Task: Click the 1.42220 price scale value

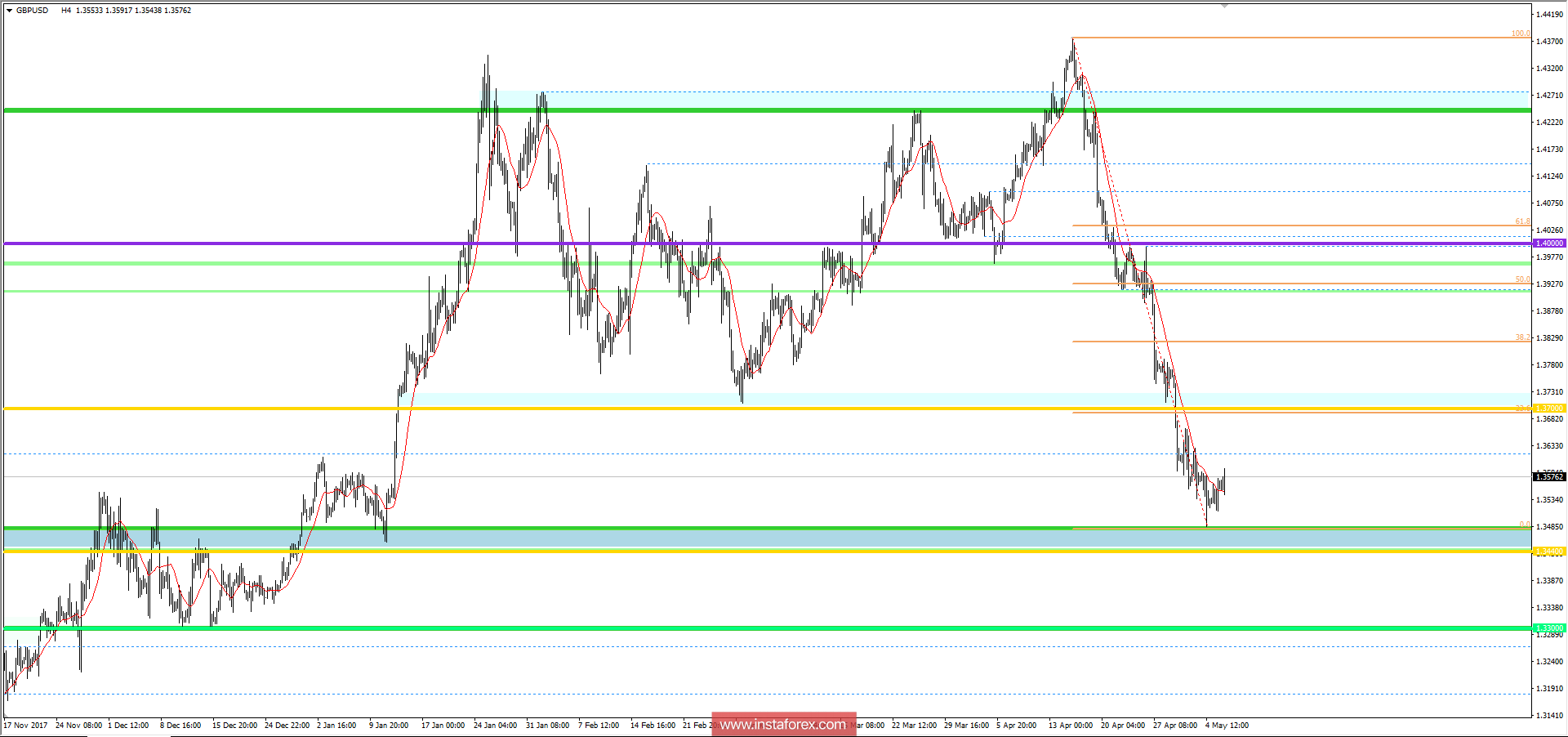Action: [x=1549, y=123]
